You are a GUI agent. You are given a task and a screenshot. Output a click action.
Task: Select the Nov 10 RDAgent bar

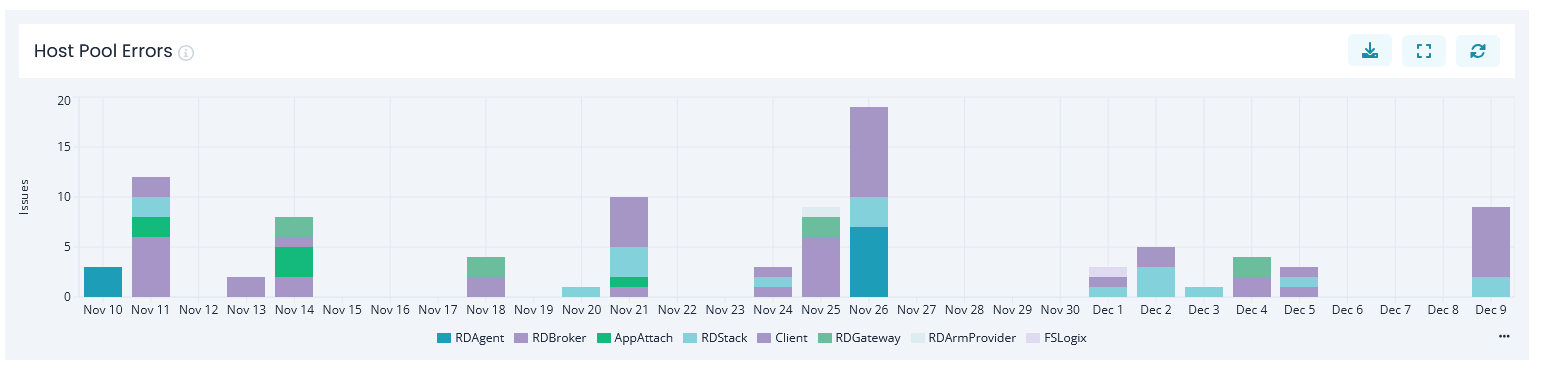click(x=103, y=282)
